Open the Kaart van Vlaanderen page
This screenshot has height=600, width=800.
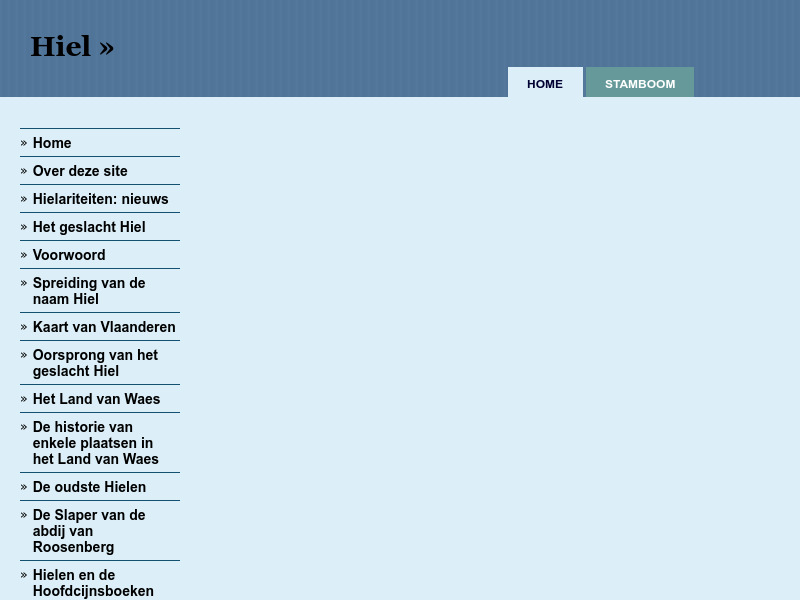pyautogui.click(x=104, y=327)
